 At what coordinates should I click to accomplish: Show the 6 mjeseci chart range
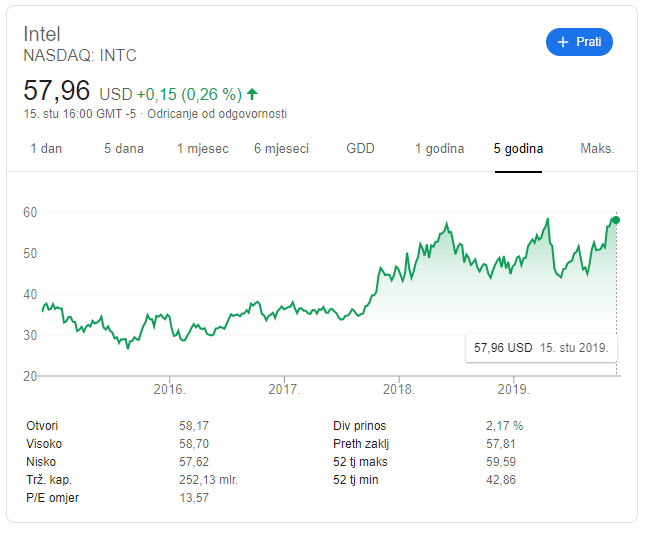tap(282, 148)
